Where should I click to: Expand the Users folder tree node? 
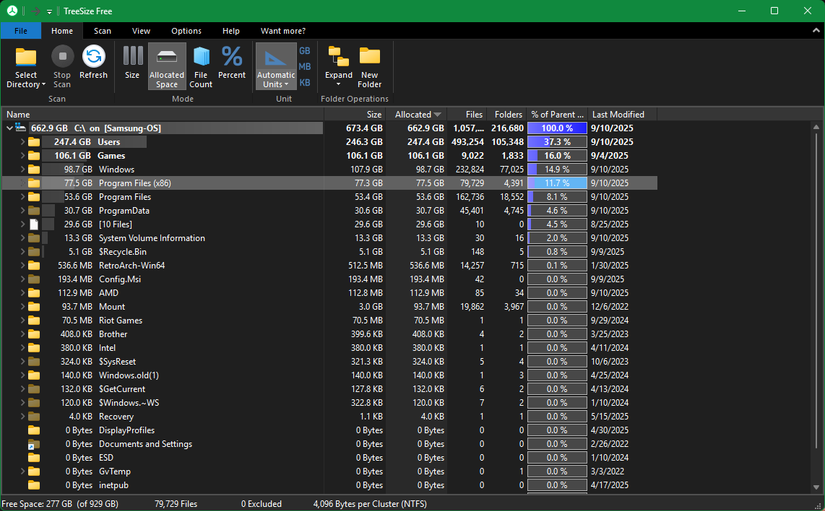click(x=22, y=142)
